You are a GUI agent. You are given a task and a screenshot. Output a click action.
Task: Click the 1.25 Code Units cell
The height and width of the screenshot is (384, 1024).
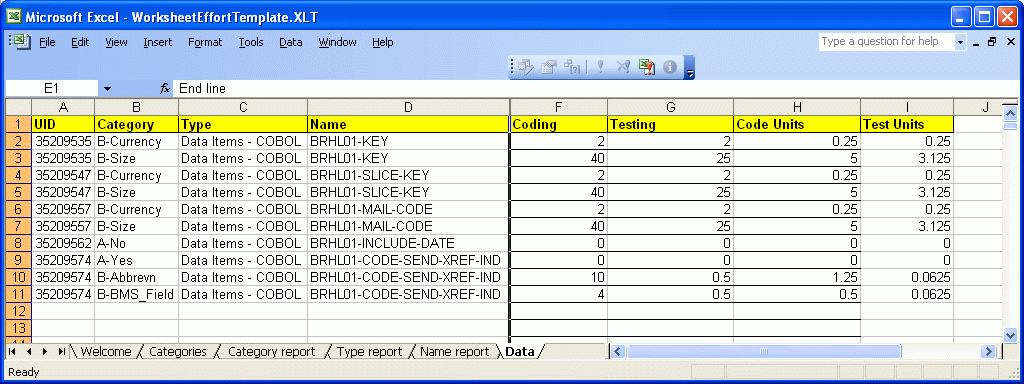(797, 277)
